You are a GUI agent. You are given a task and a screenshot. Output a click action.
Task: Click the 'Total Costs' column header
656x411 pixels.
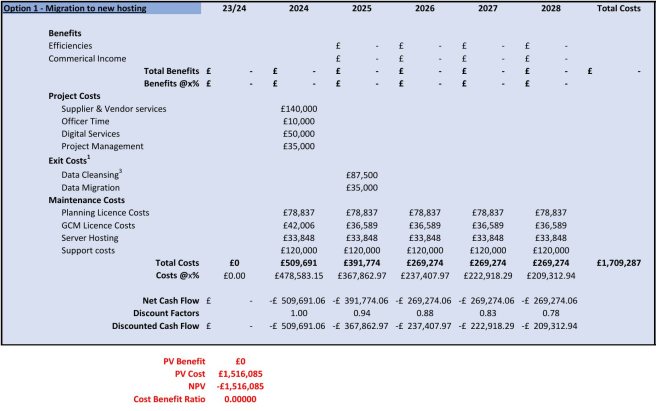pos(621,9)
